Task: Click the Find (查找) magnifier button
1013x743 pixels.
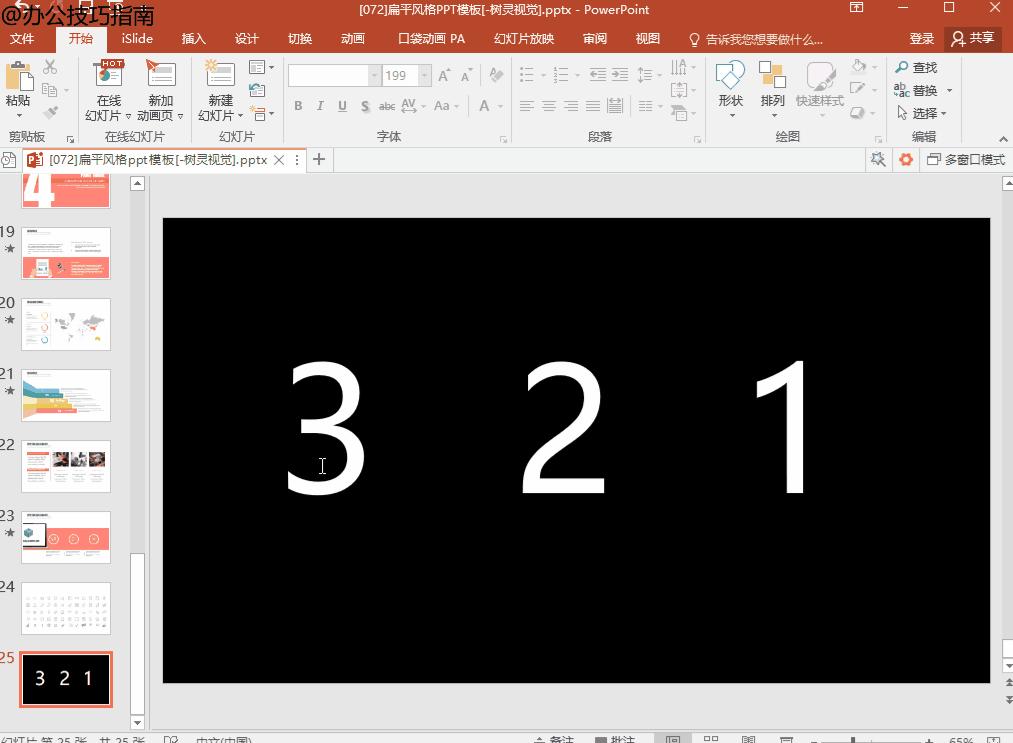Action: coord(915,67)
